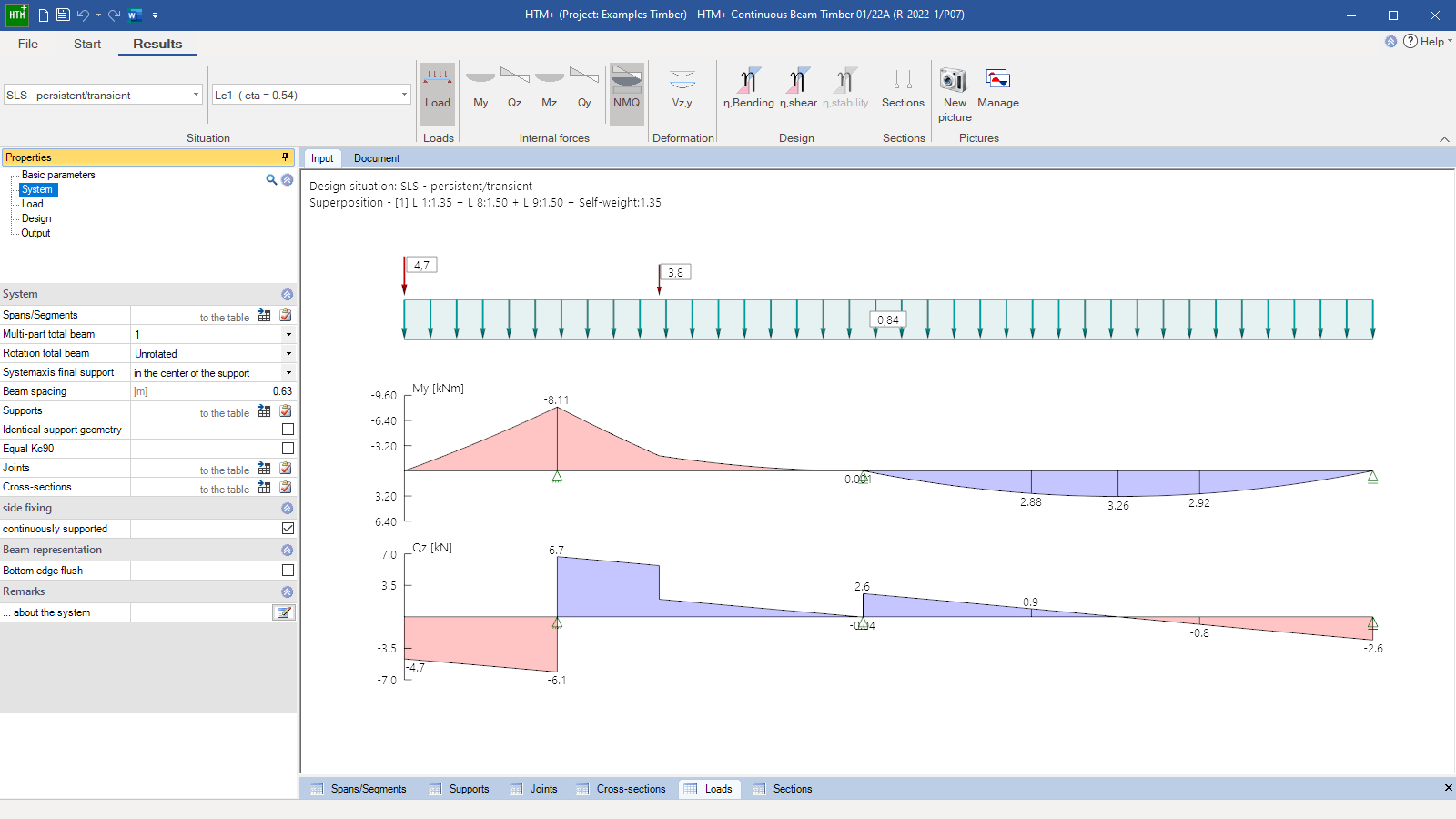Open the Spans/Segments bottom tab
Image resolution: width=1456 pixels, height=819 pixels.
359,789
